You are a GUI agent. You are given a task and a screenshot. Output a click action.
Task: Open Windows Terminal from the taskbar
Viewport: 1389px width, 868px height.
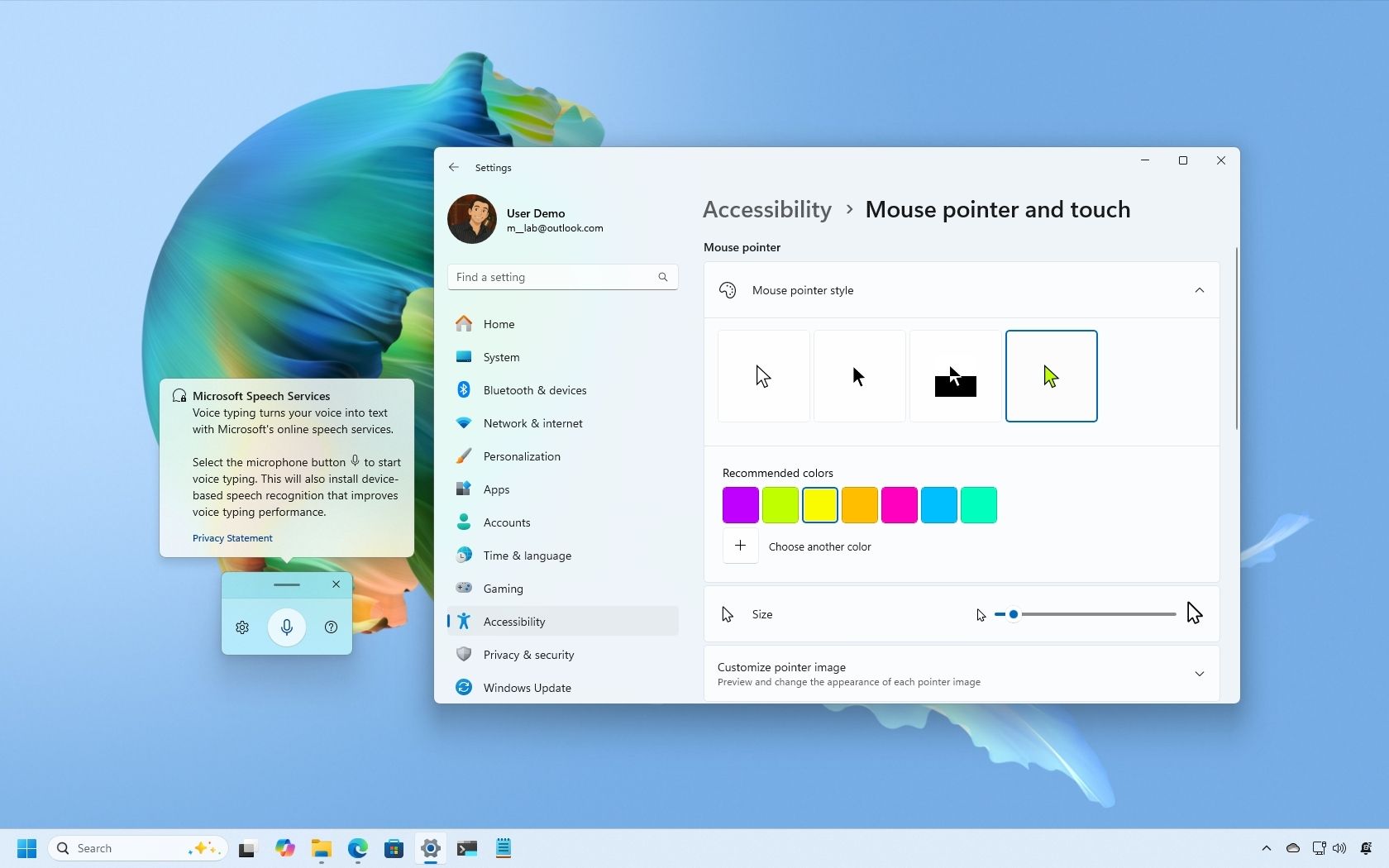tap(466, 848)
